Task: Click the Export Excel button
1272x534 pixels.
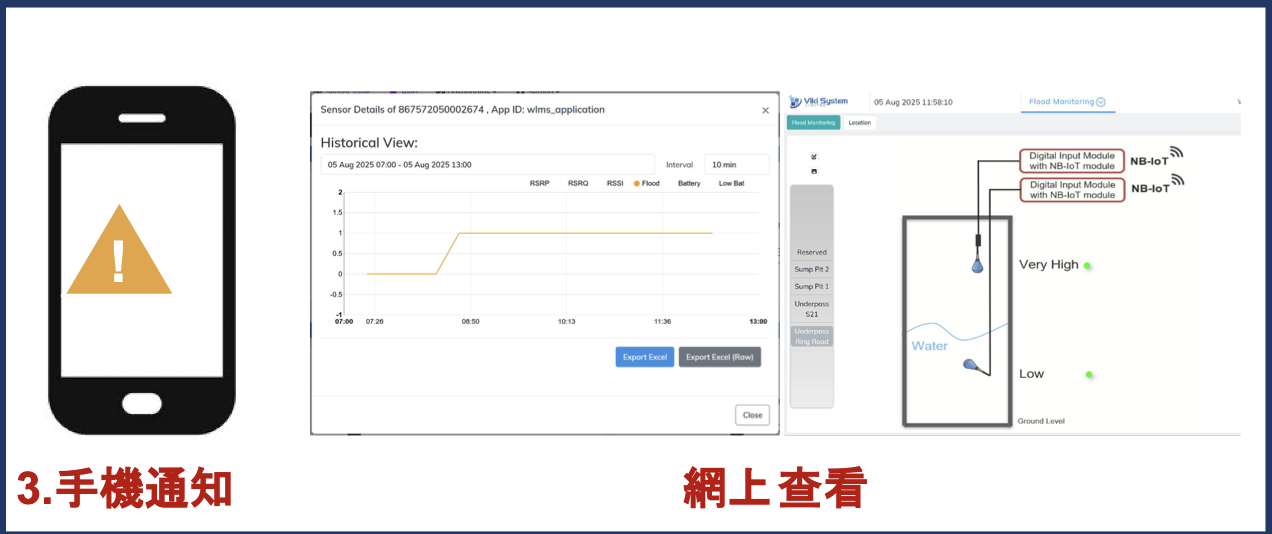Action: coord(645,357)
